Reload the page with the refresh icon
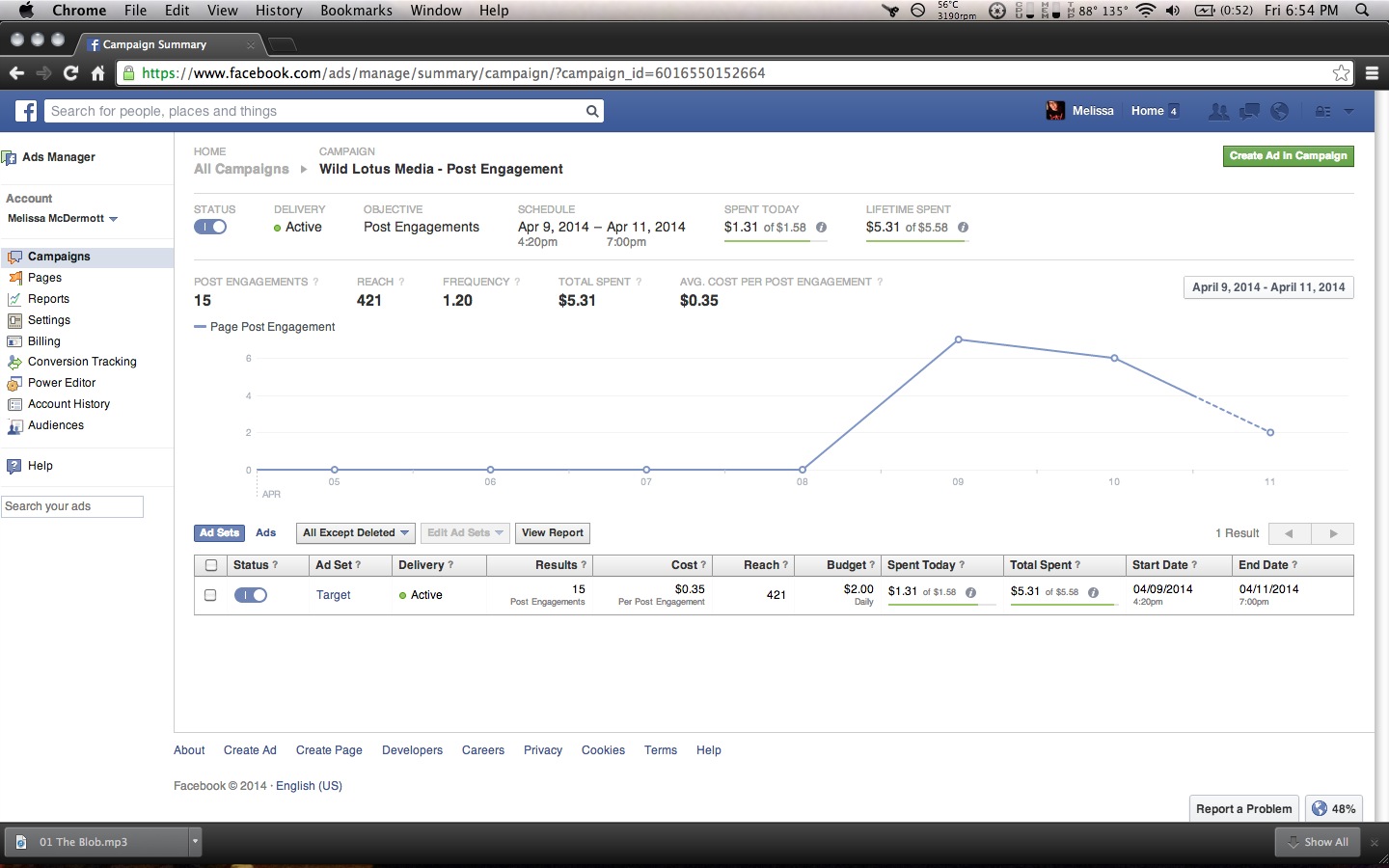This screenshot has height=868, width=1389. click(70, 73)
